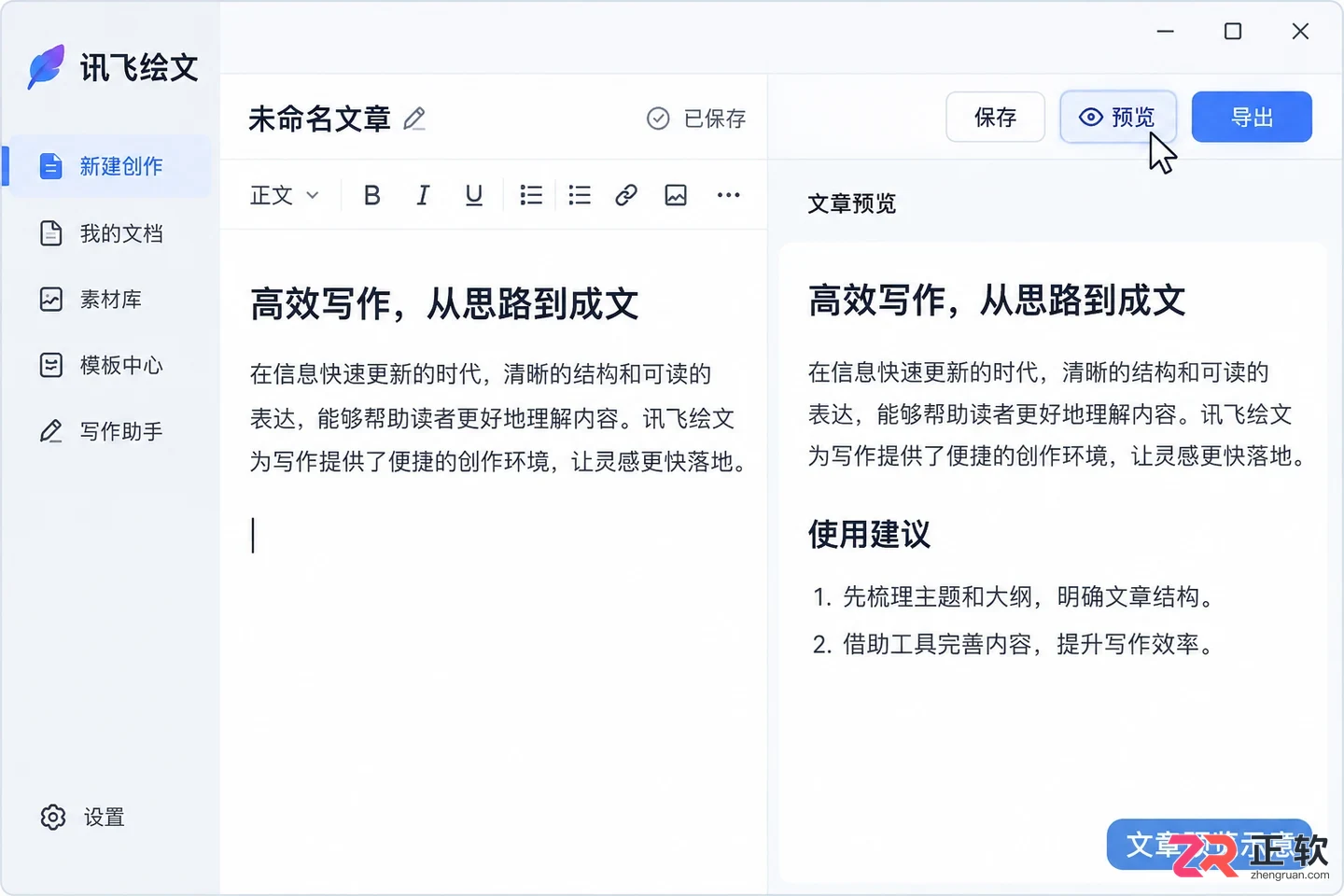
Task: Click the 已保存 checkmark status icon
Action: (x=658, y=119)
